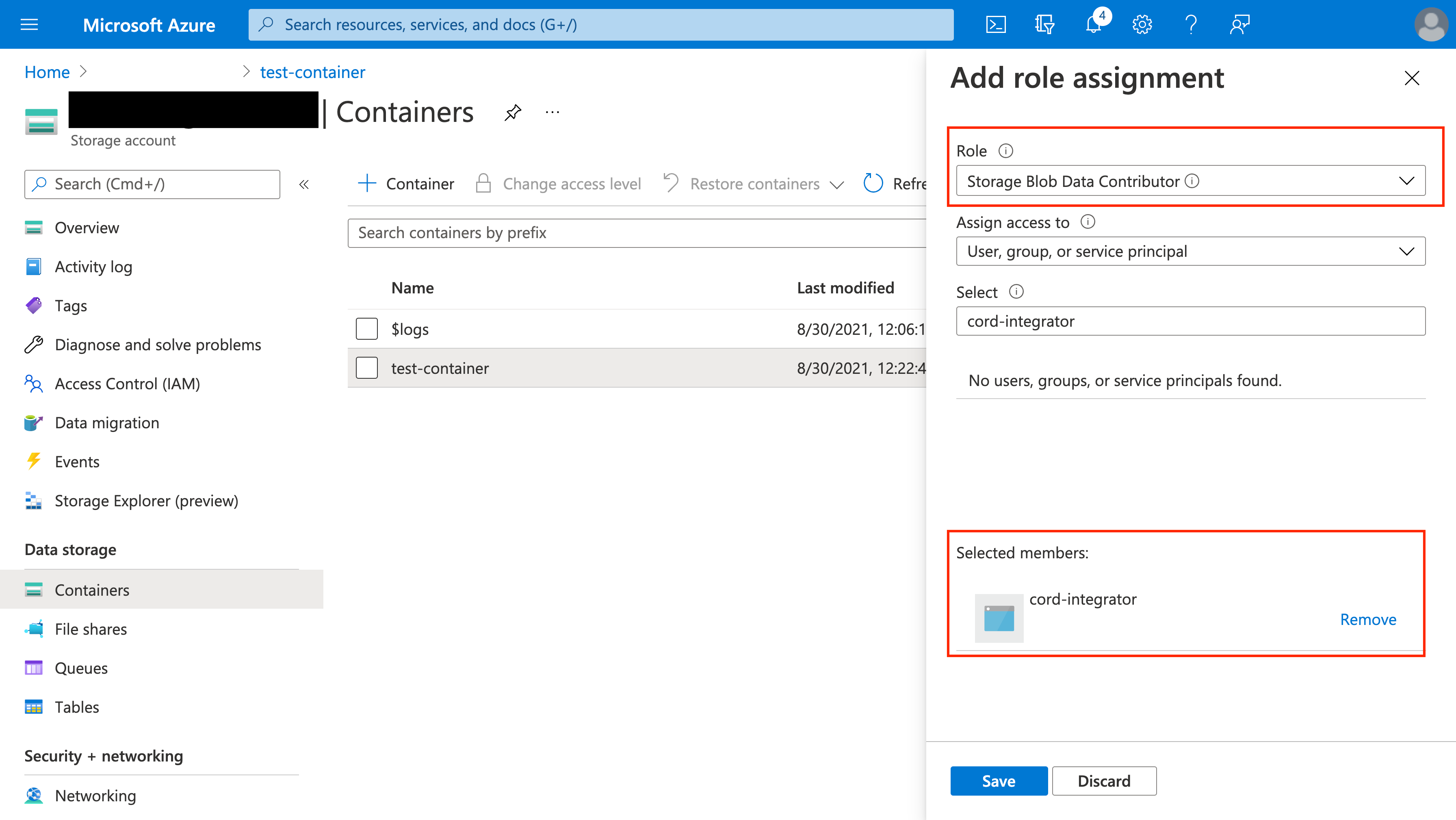Image resolution: width=1456 pixels, height=820 pixels.
Task: Click the Containers data storage icon
Action: click(34, 589)
